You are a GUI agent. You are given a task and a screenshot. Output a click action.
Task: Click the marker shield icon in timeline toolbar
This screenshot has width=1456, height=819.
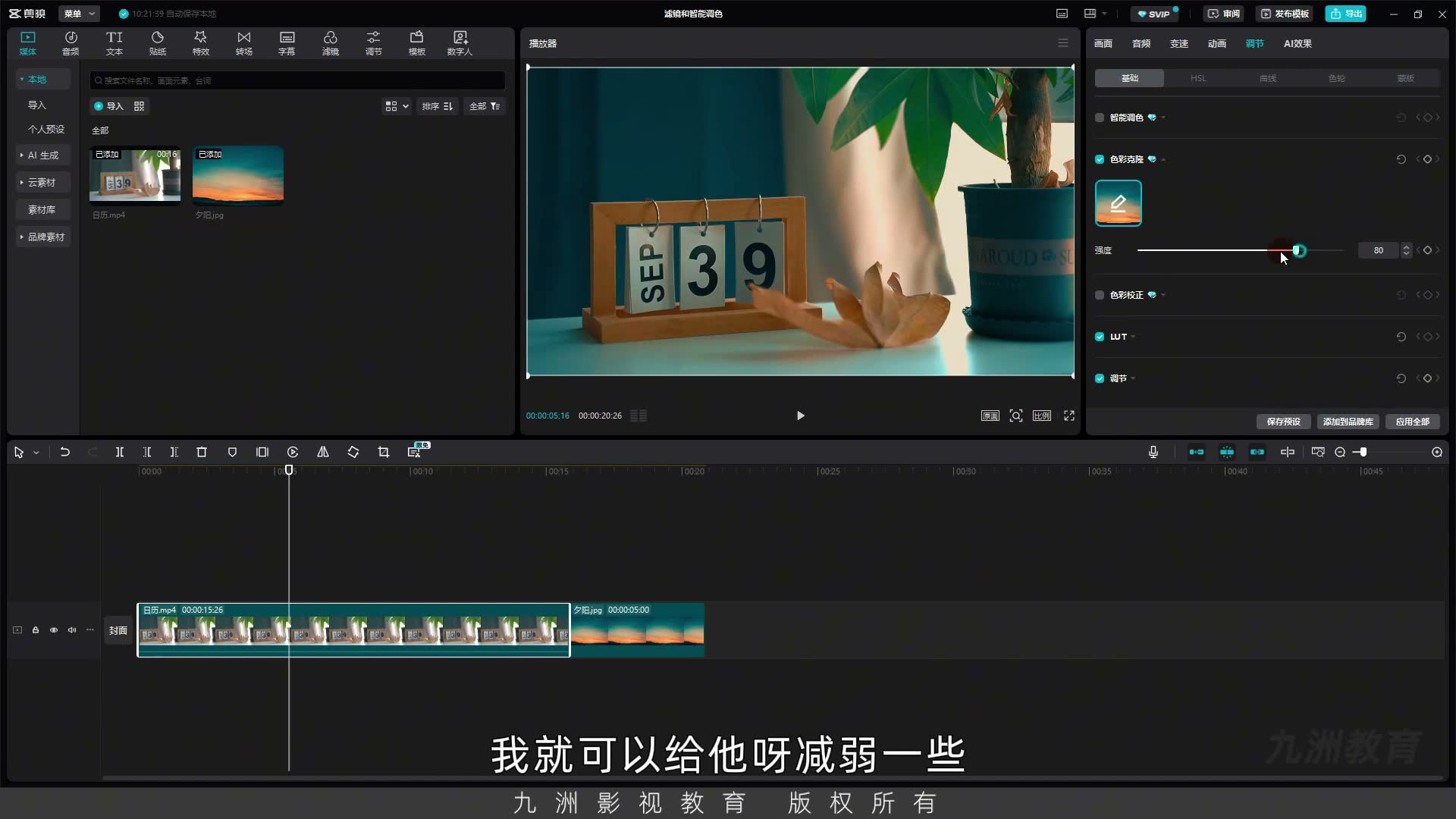click(x=232, y=452)
